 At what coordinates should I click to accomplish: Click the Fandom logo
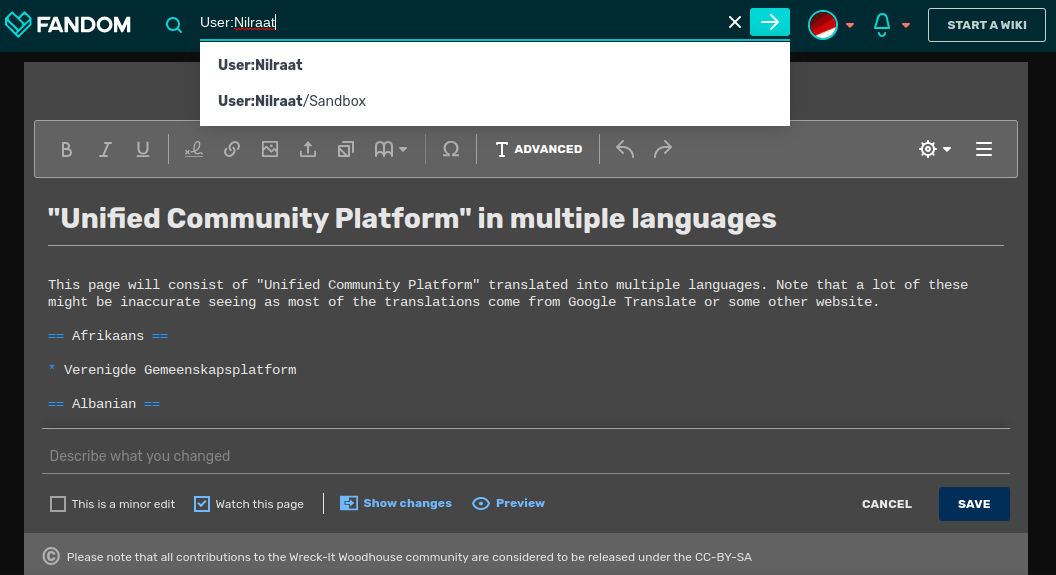(x=68, y=25)
